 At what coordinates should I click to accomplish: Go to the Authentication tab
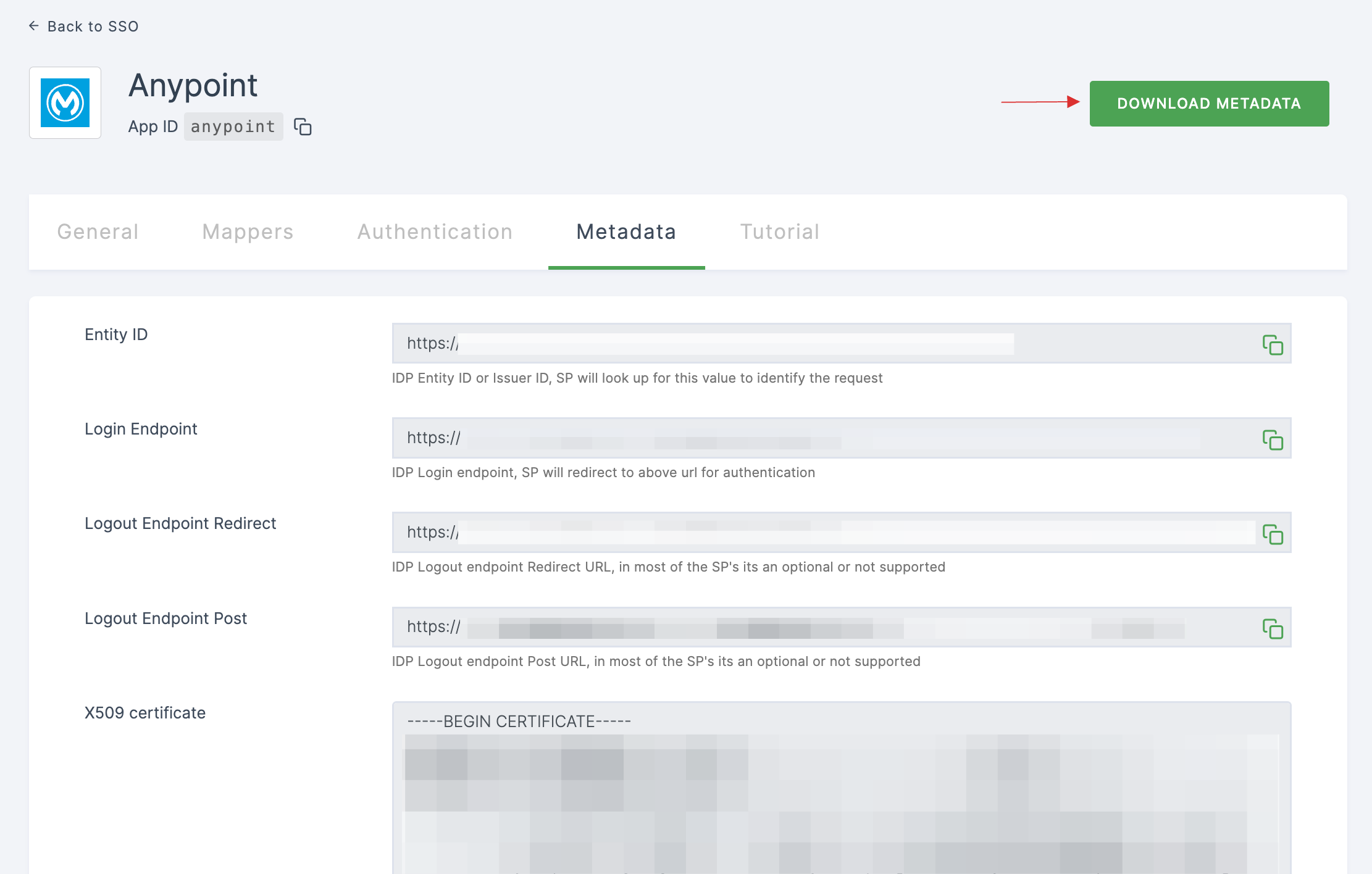(435, 232)
